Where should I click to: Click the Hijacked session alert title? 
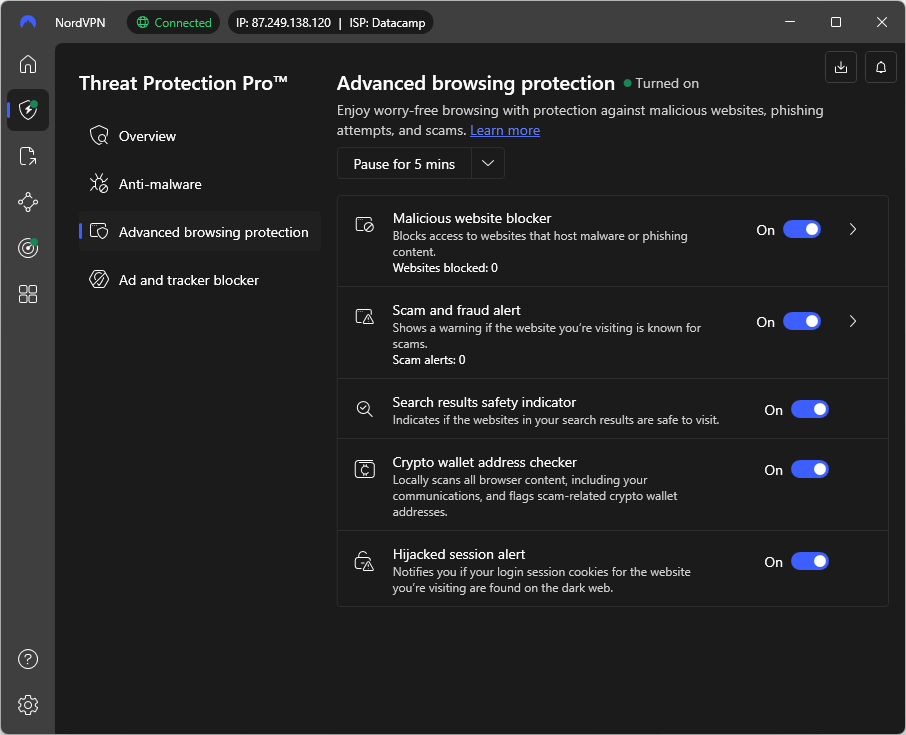pyautogui.click(x=459, y=554)
